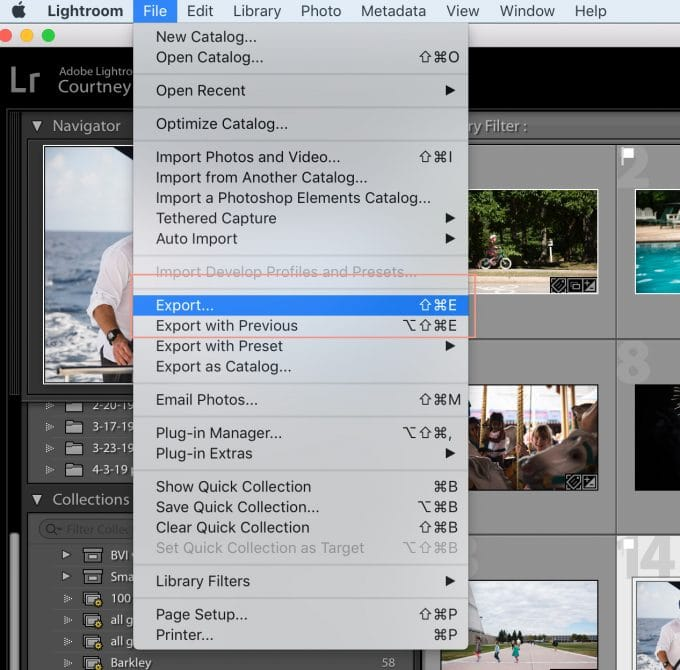Expand the Plug-in Extras submenu
The width and height of the screenshot is (680, 670).
point(301,454)
